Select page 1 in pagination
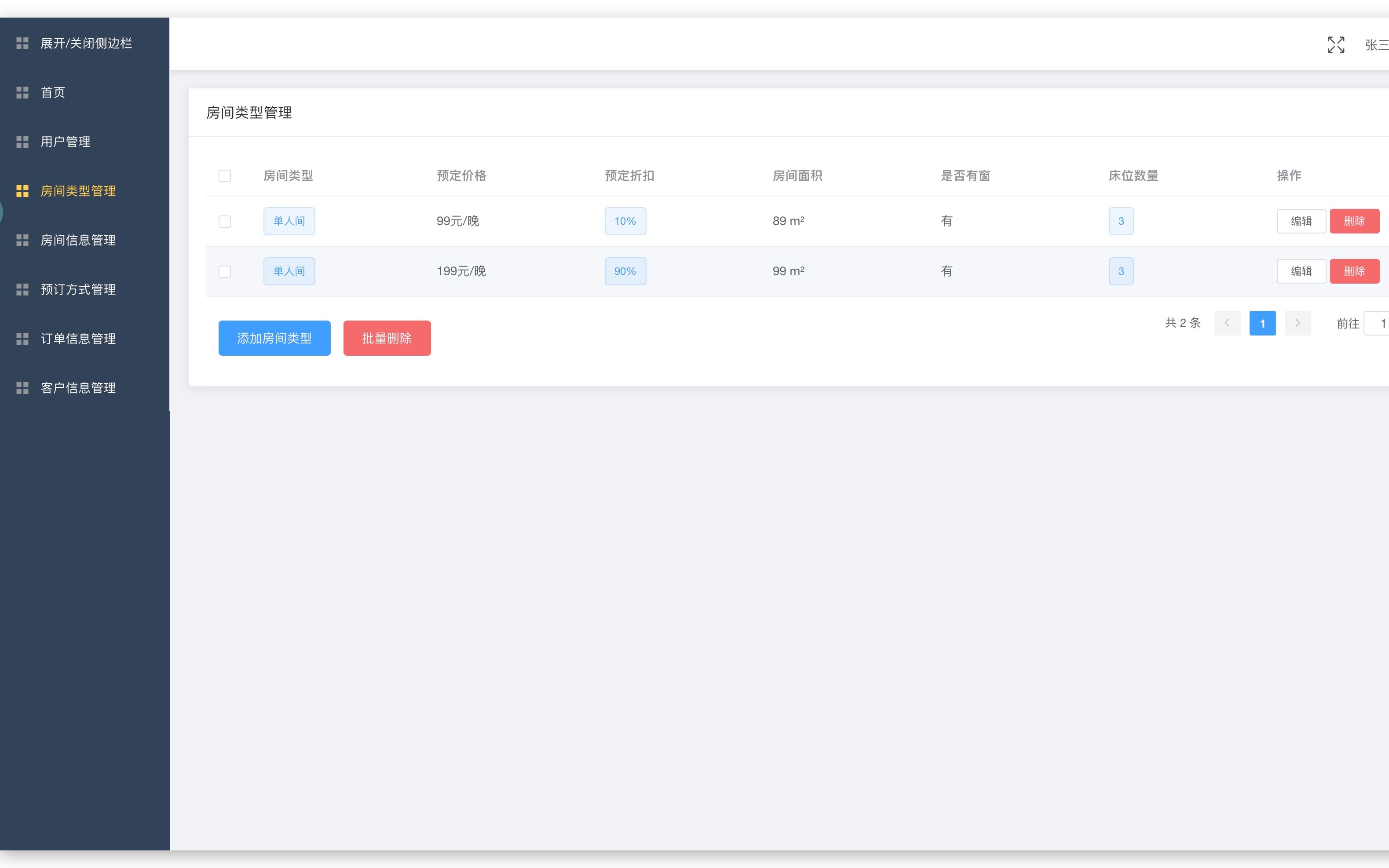The height and width of the screenshot is (868, 1389). coord(1262,323)
